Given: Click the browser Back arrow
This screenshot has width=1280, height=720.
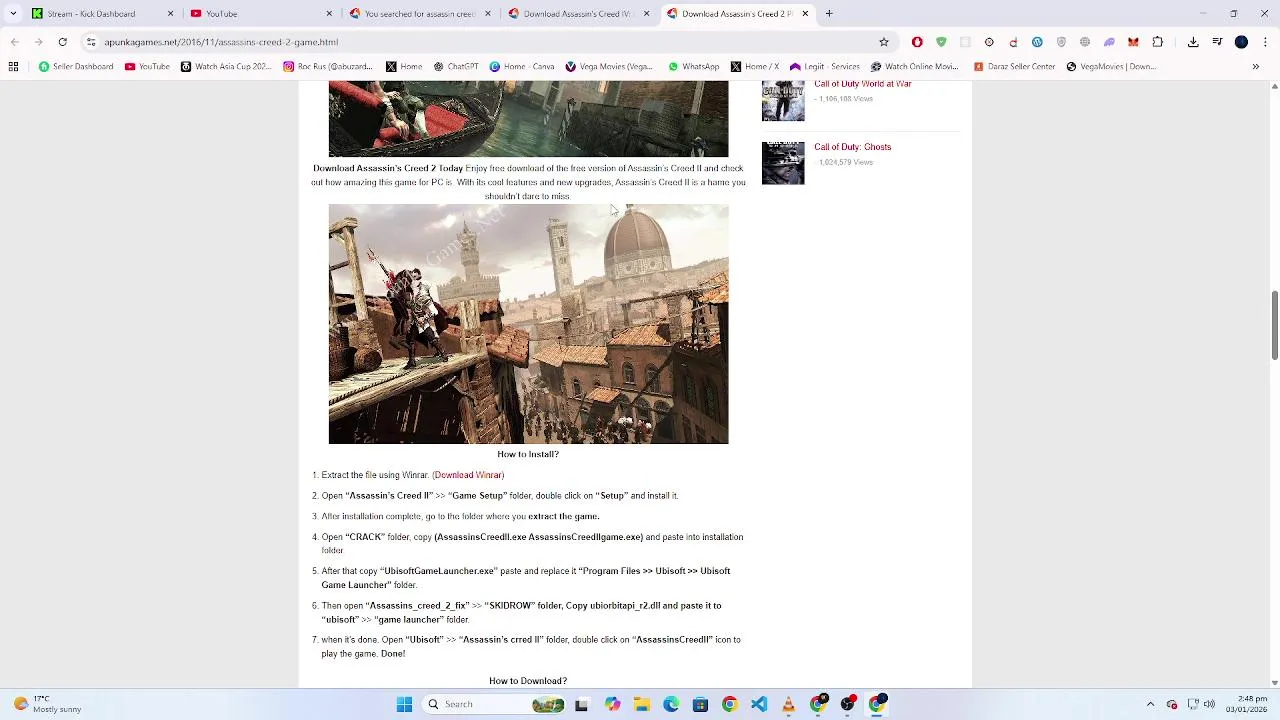Looking at the screenshot, I should [14, 42].
